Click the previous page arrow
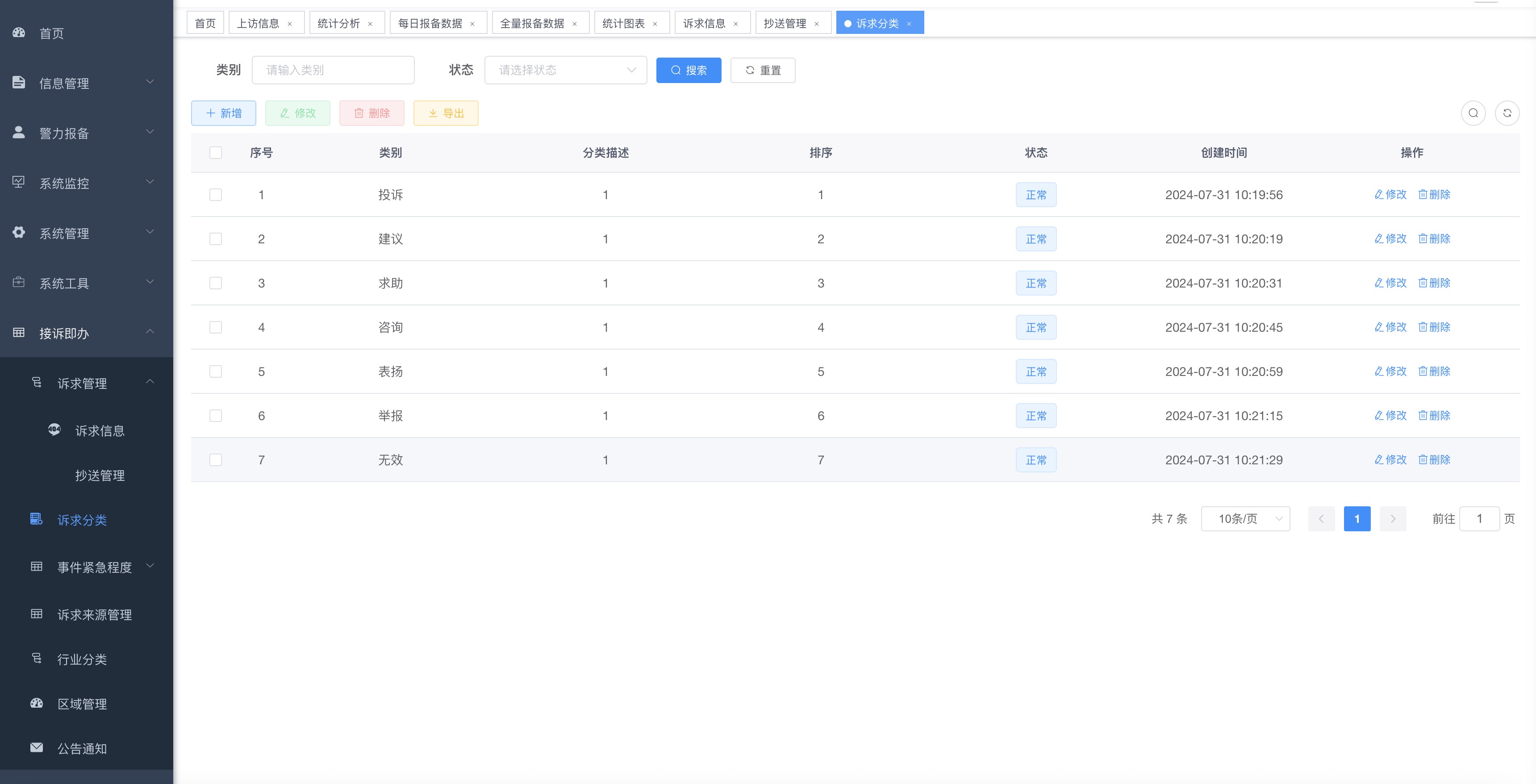 (x=1321, y=519)
